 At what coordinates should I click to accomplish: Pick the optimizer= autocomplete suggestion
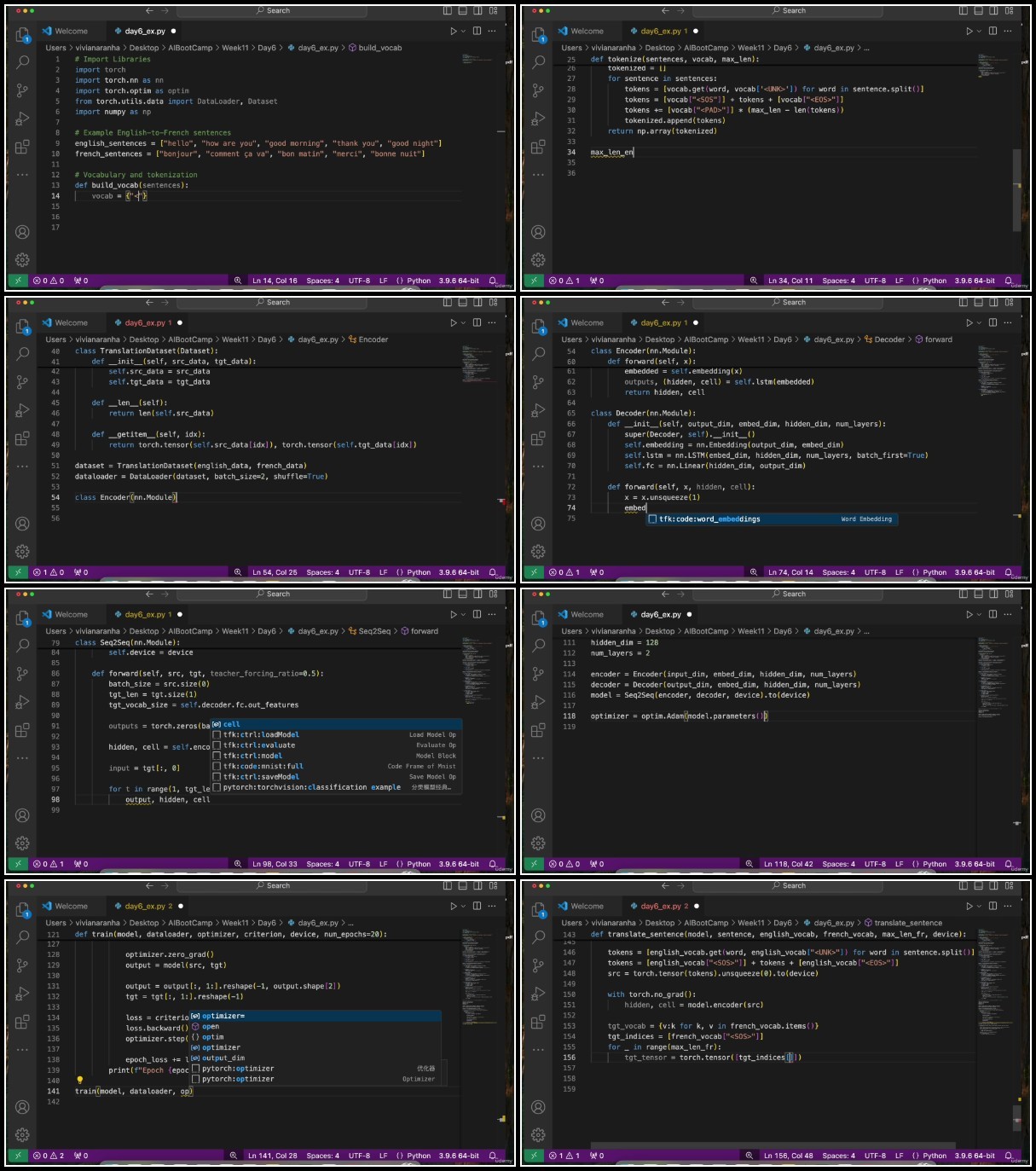tap(315, 1016)
